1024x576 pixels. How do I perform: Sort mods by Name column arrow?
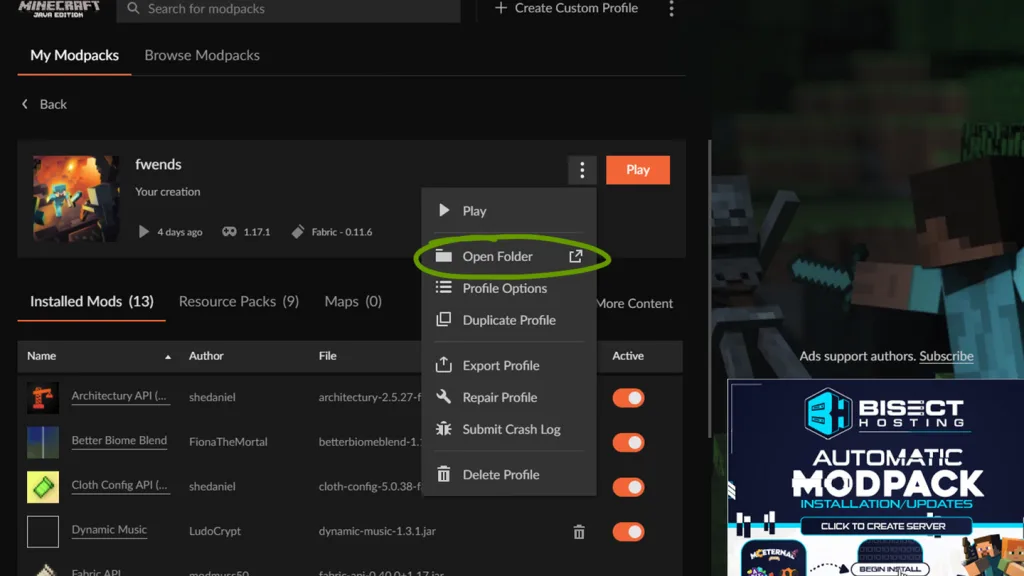tap(167, 357)
